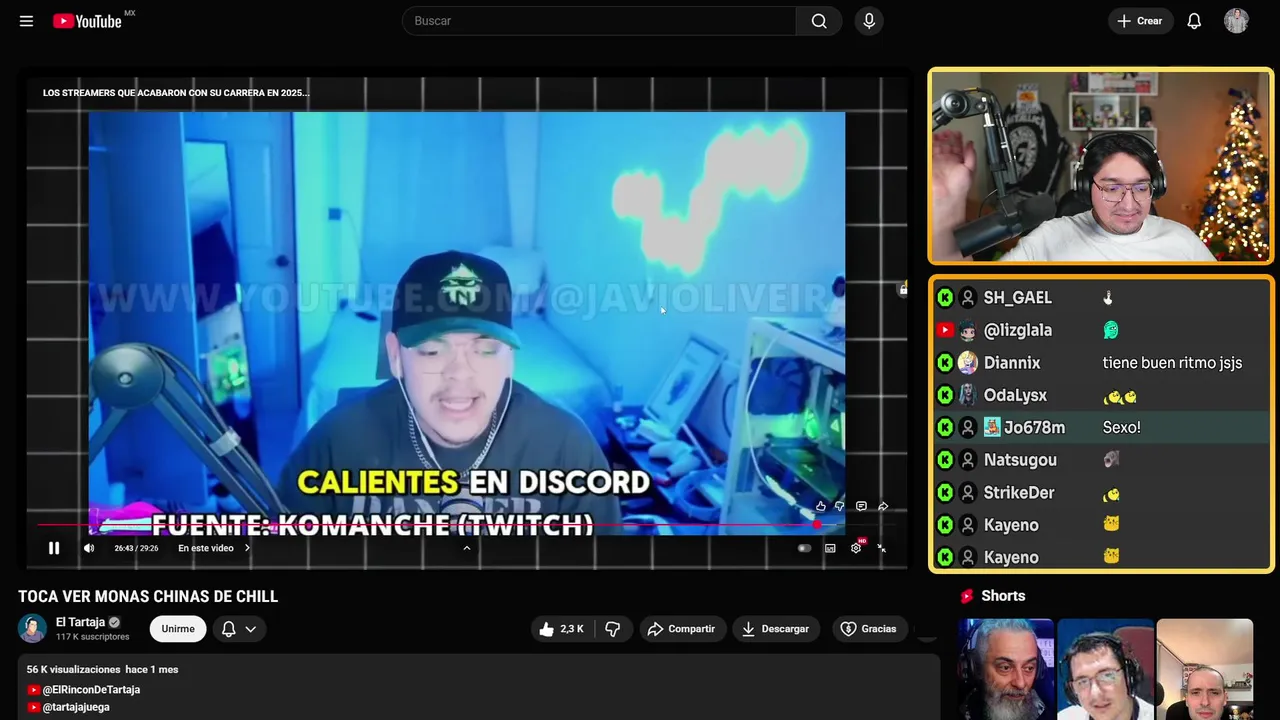Click inside the Buscar search field
The width and height of the screenshot is (1280, 720).
pyautogui.click(x=599, y=21)
